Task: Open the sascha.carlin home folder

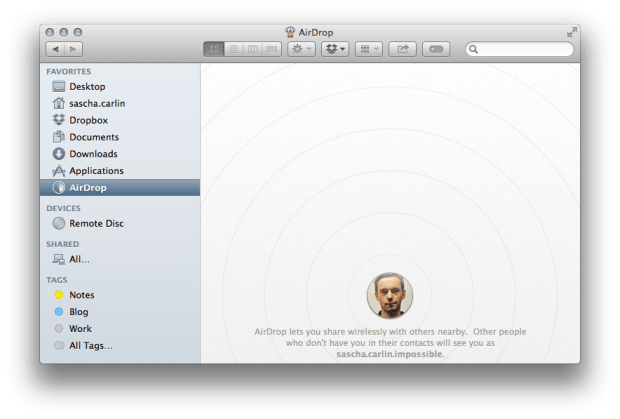Action: pos(120,104)
